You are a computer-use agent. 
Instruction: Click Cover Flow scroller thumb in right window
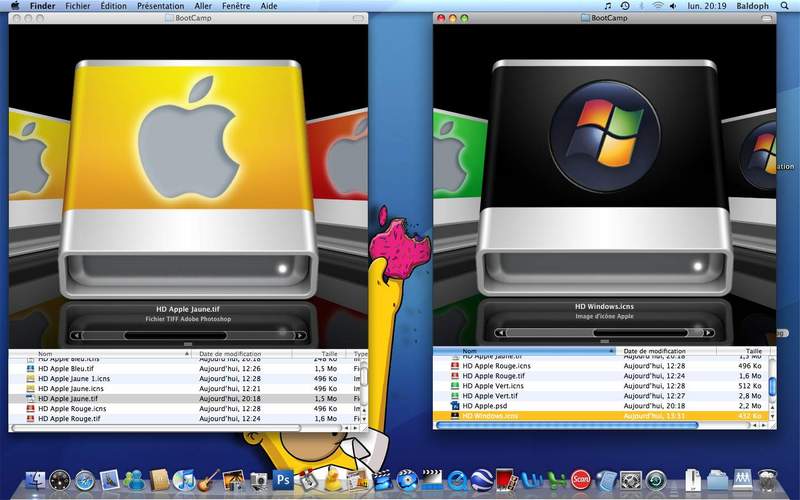coord(640,333)
